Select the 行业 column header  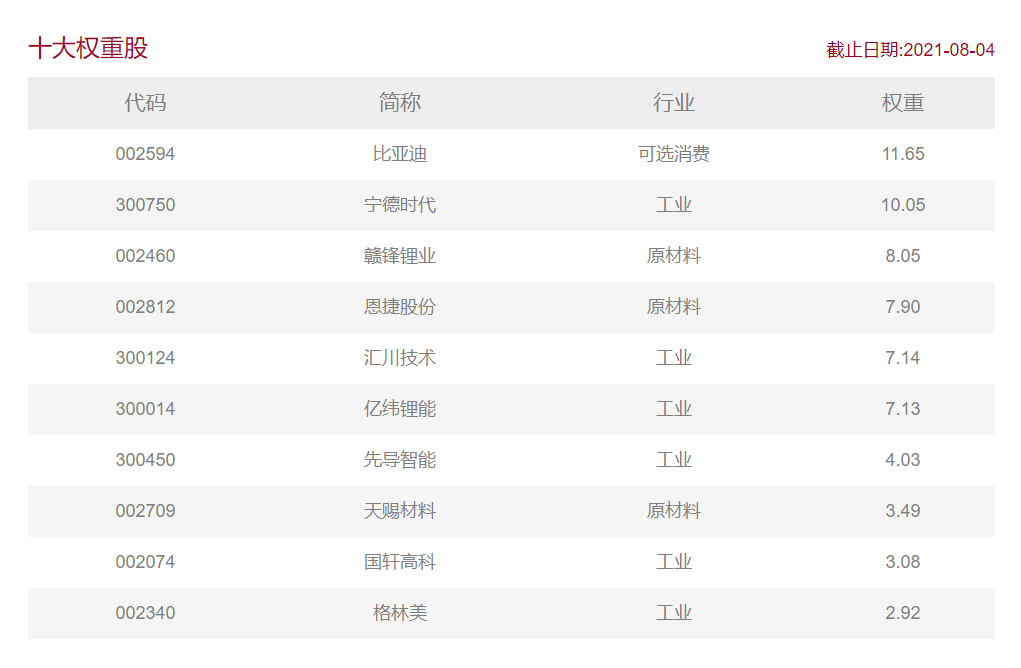pos(674,103)
